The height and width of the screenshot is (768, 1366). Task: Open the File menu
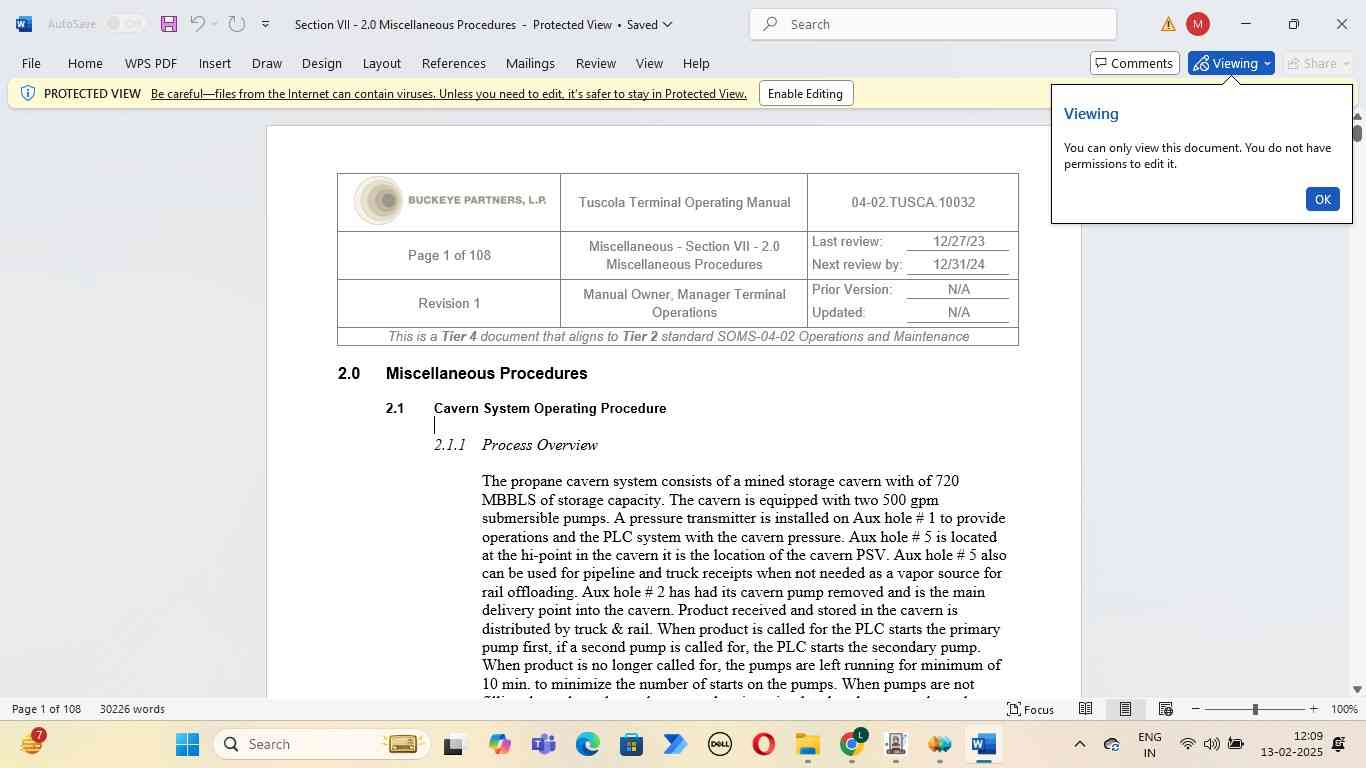[31, 63]
